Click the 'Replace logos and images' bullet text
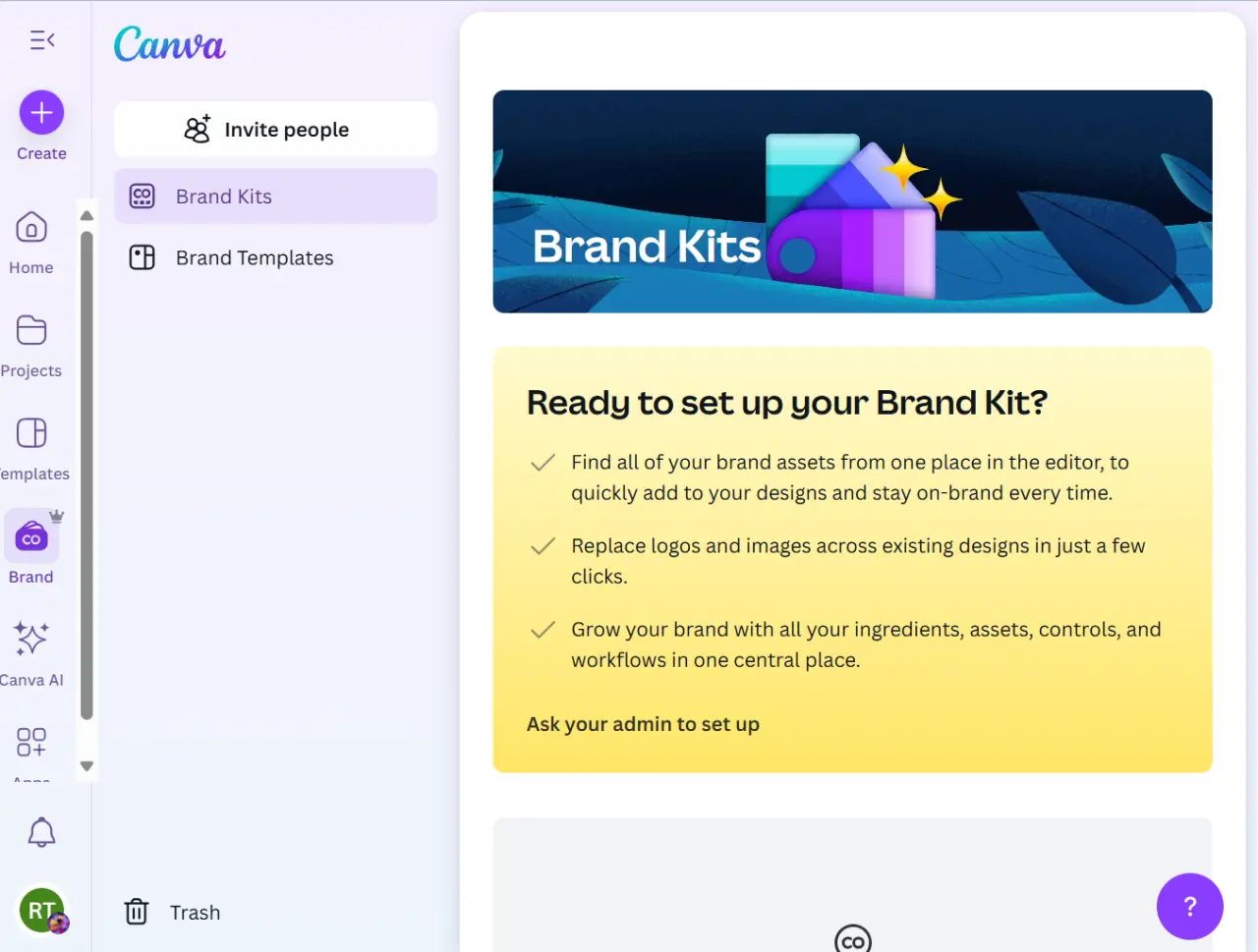 click(858, 561)
